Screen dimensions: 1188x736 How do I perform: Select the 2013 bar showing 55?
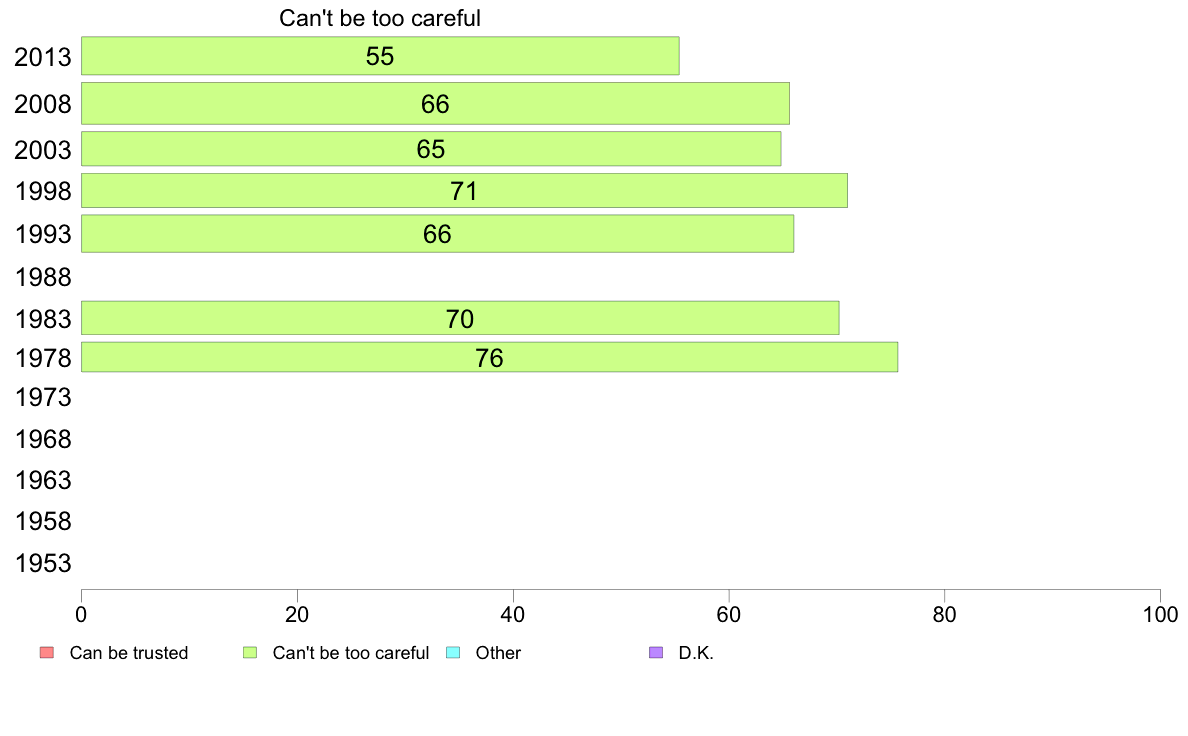click(x=380, y=56)
